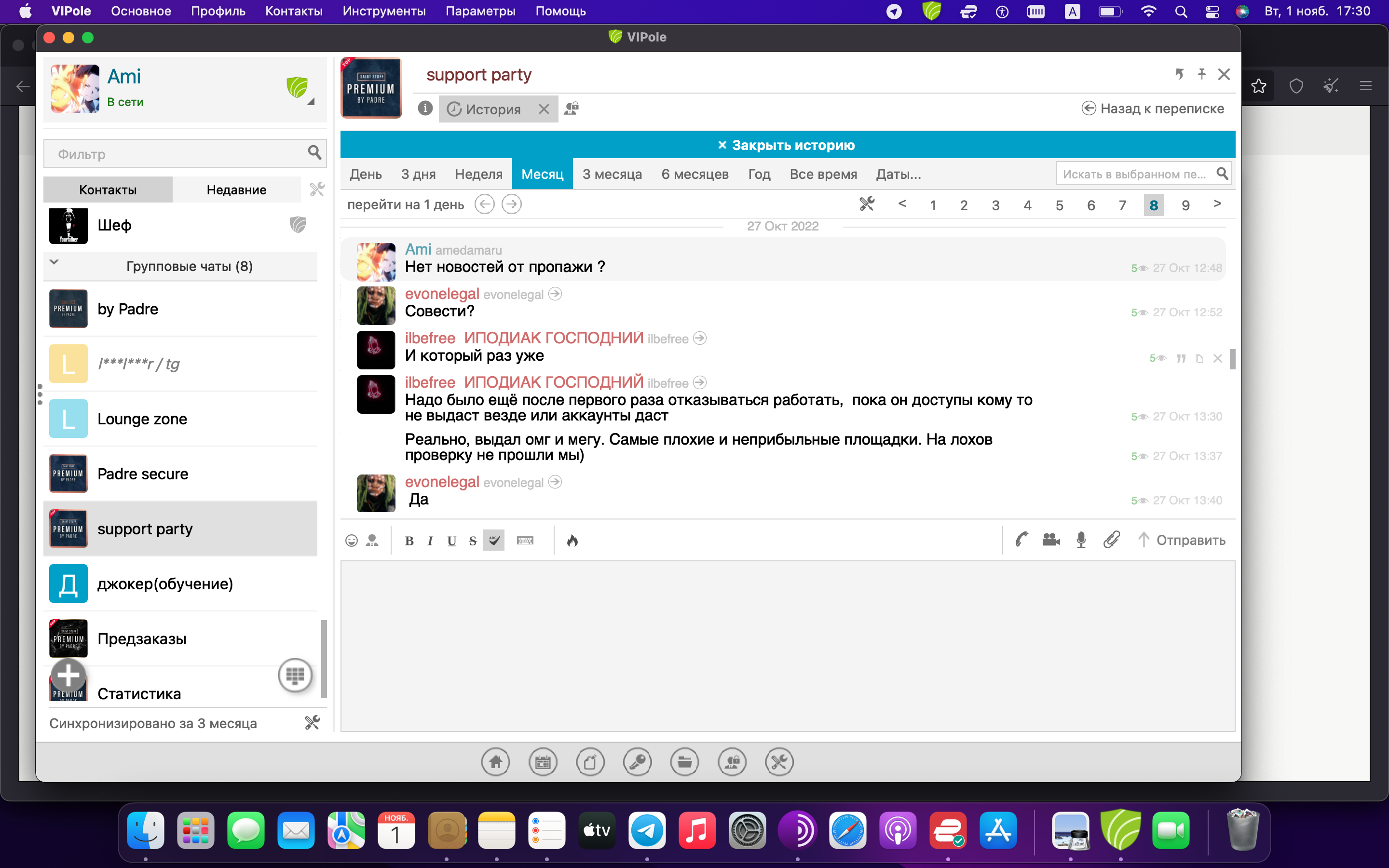Open the settings tools icon in the bottom bar
This screenshot has width=1389, height=868.
(779, 762)
